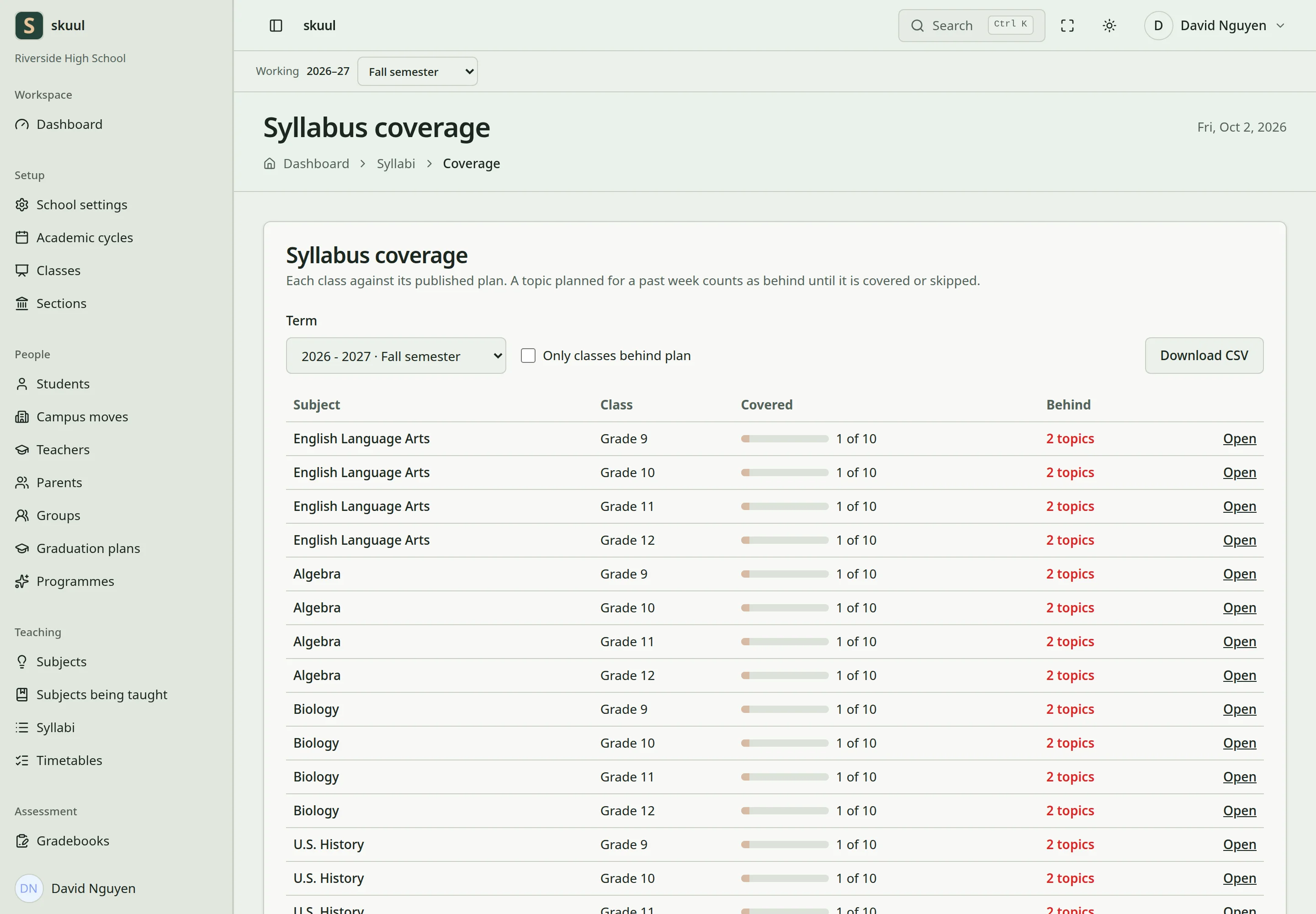Click the Classes board icon
This screenshot has height=914, width=1316.
pos(22,270)
